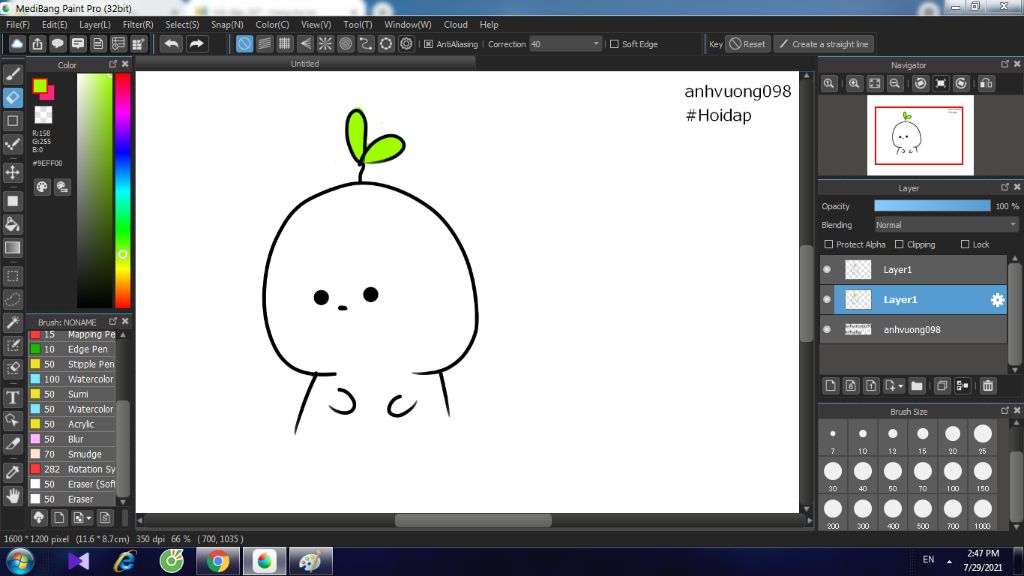Toggle visibility of the highlighted Layer1
Image resolution: width=1024 pixels, height=576 pixels.
click(827, 300)
